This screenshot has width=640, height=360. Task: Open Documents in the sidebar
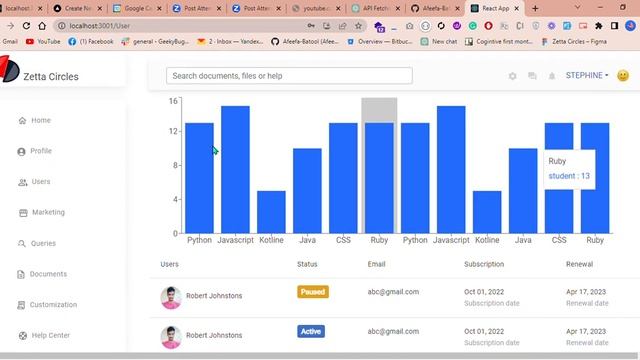click(x=42, y=274)
